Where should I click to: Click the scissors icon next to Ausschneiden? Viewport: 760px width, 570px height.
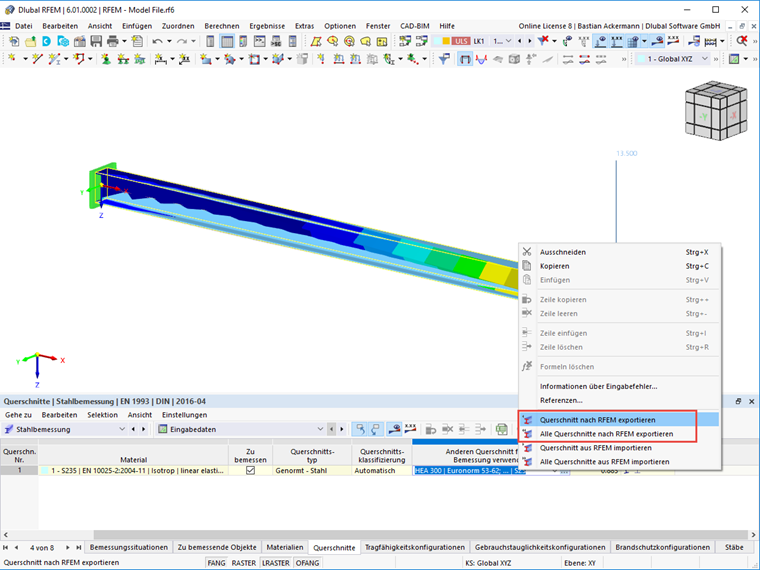527,252
